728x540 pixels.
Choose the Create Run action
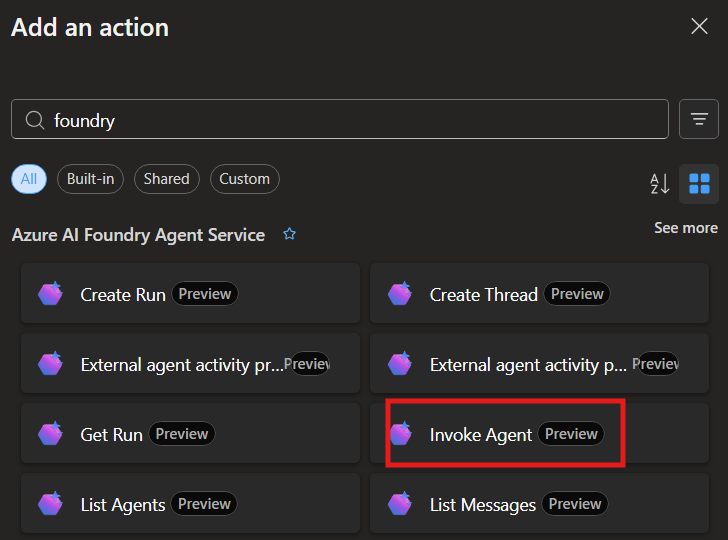pyautogui.click(x=190, y=293)
